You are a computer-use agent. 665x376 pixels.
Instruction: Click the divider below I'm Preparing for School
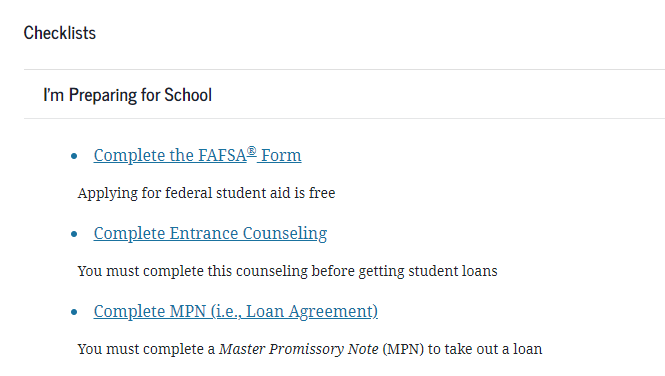(x=344, y=119)
